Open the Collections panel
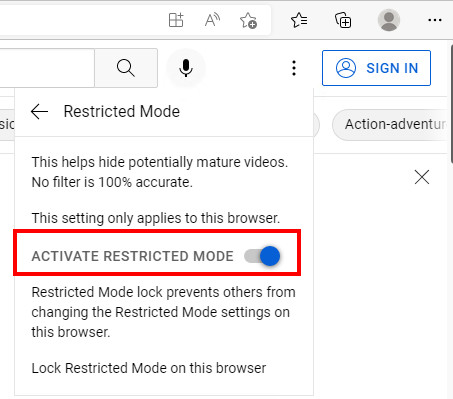This screenshot has height=399, width=453. (343, 20)
